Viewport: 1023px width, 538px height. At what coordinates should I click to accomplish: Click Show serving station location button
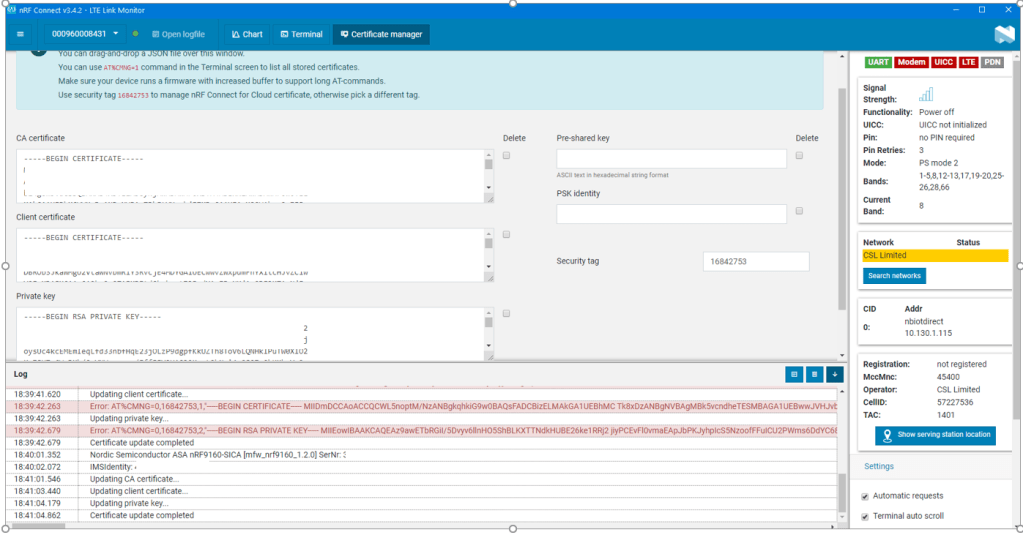[x=935, y=435]
